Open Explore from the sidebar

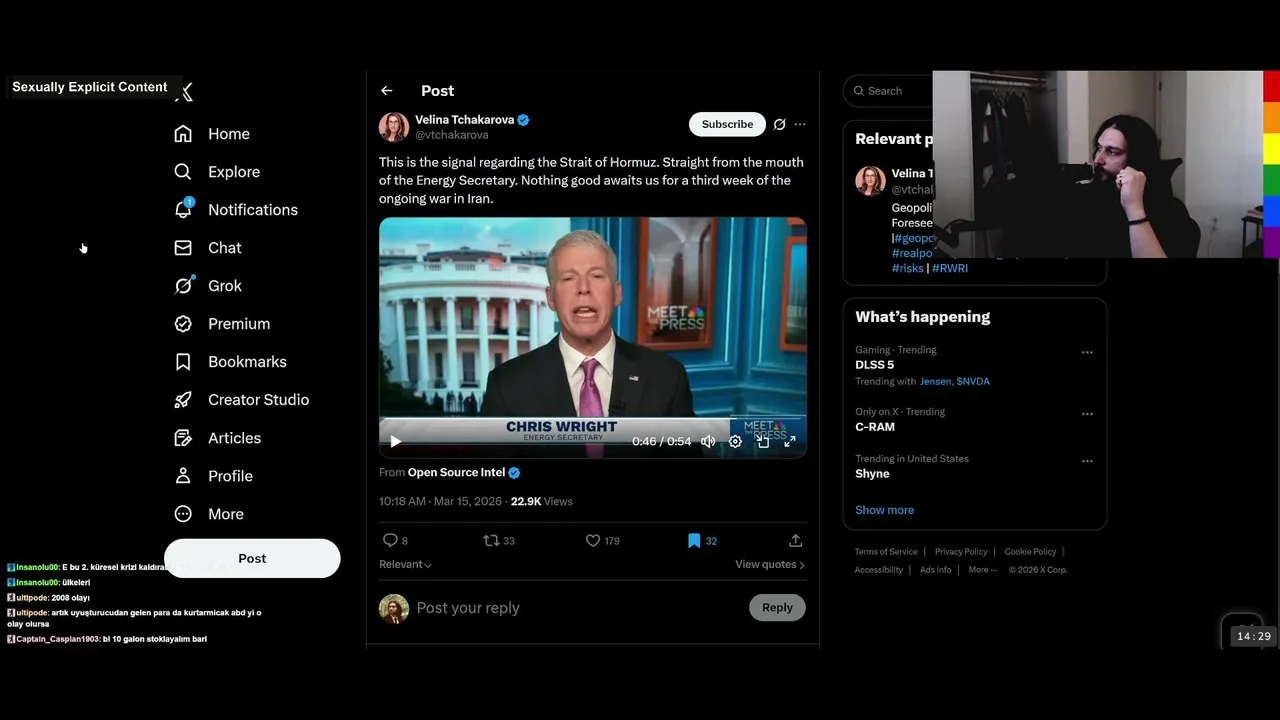click(x=217, y=172)
